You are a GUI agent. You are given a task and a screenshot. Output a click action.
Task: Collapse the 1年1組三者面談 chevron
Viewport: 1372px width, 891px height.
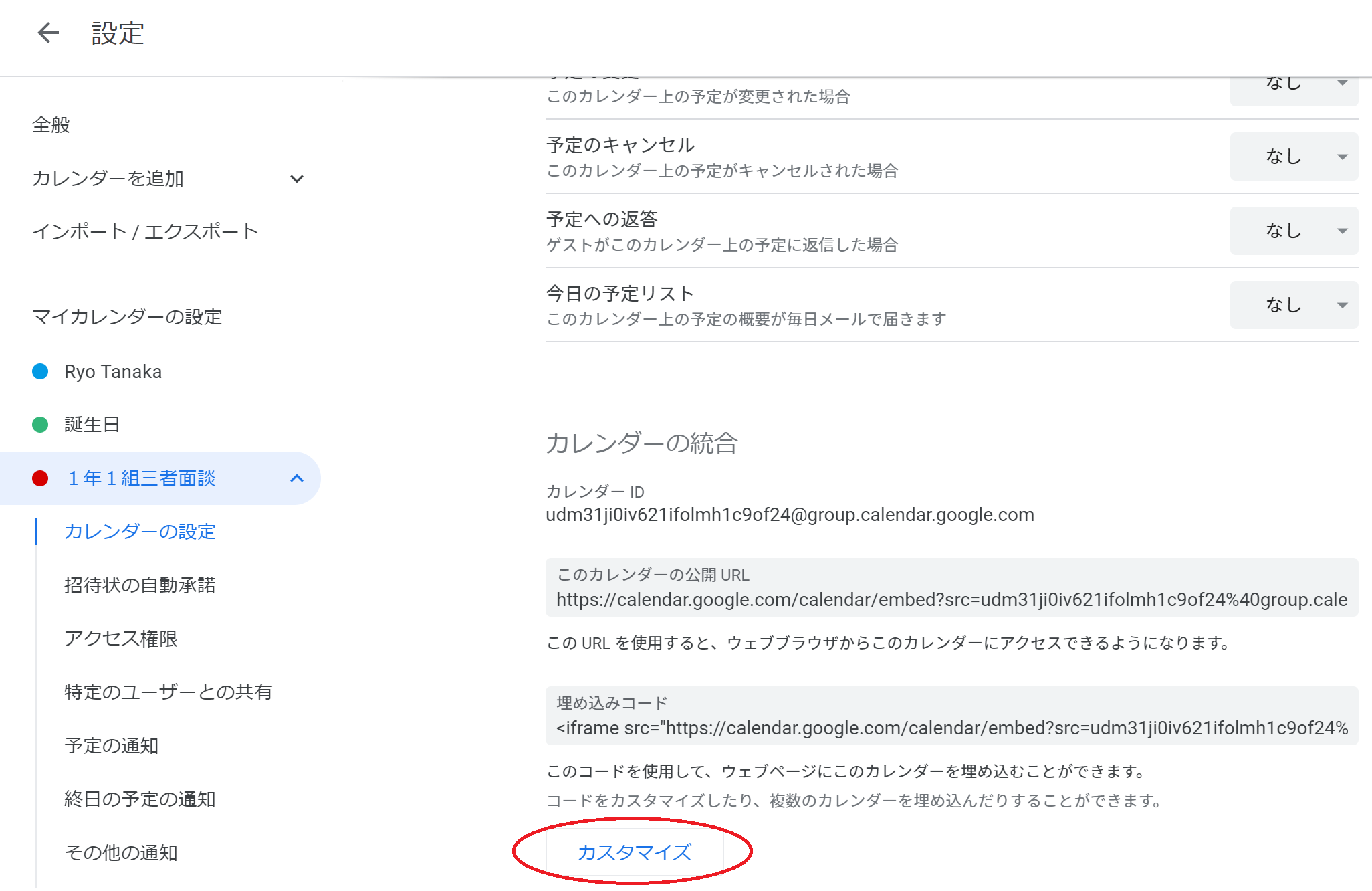click(297, 478)
